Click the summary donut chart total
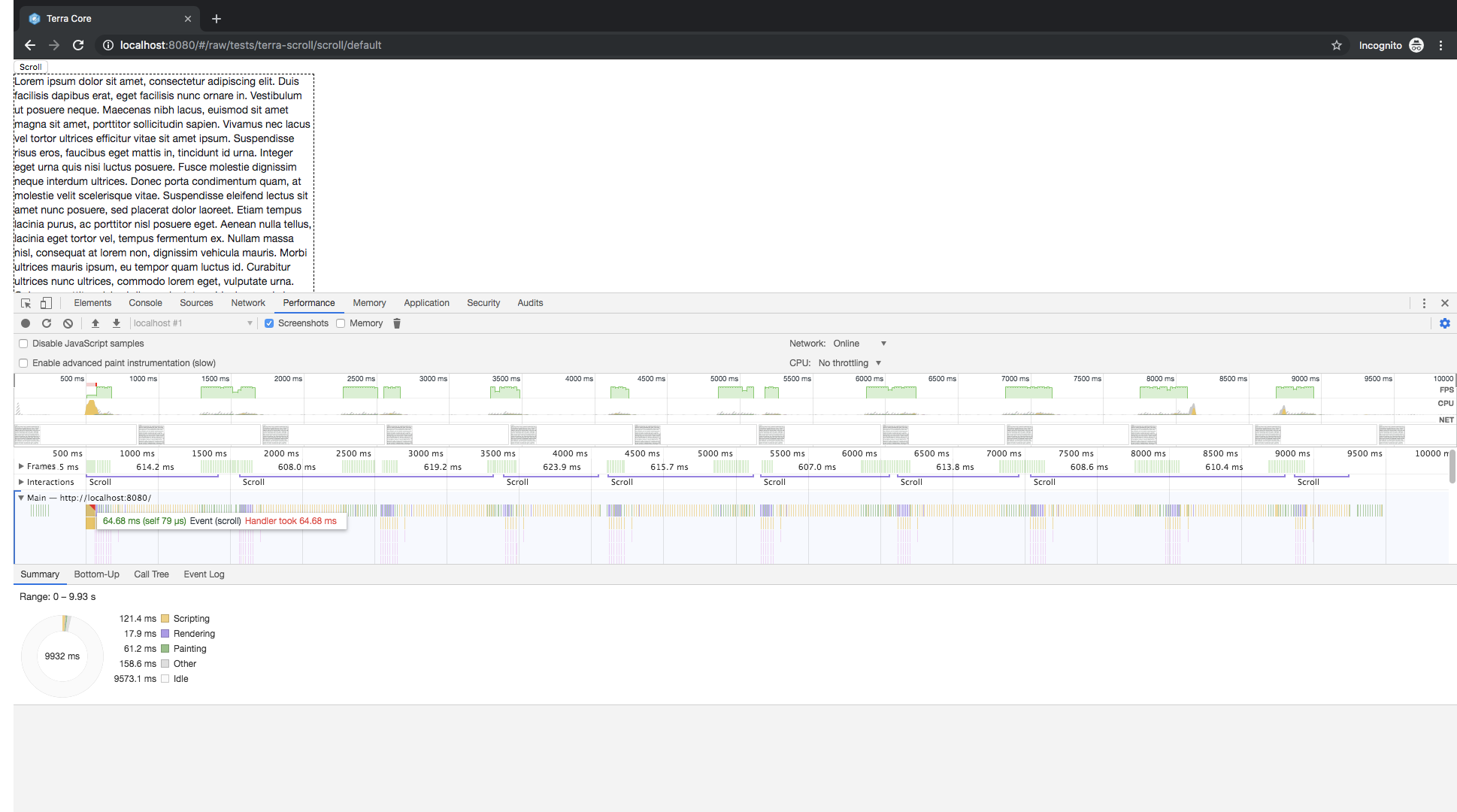Image resolution: width=1457 pixels, height=812 pixels. pos(62,656)
